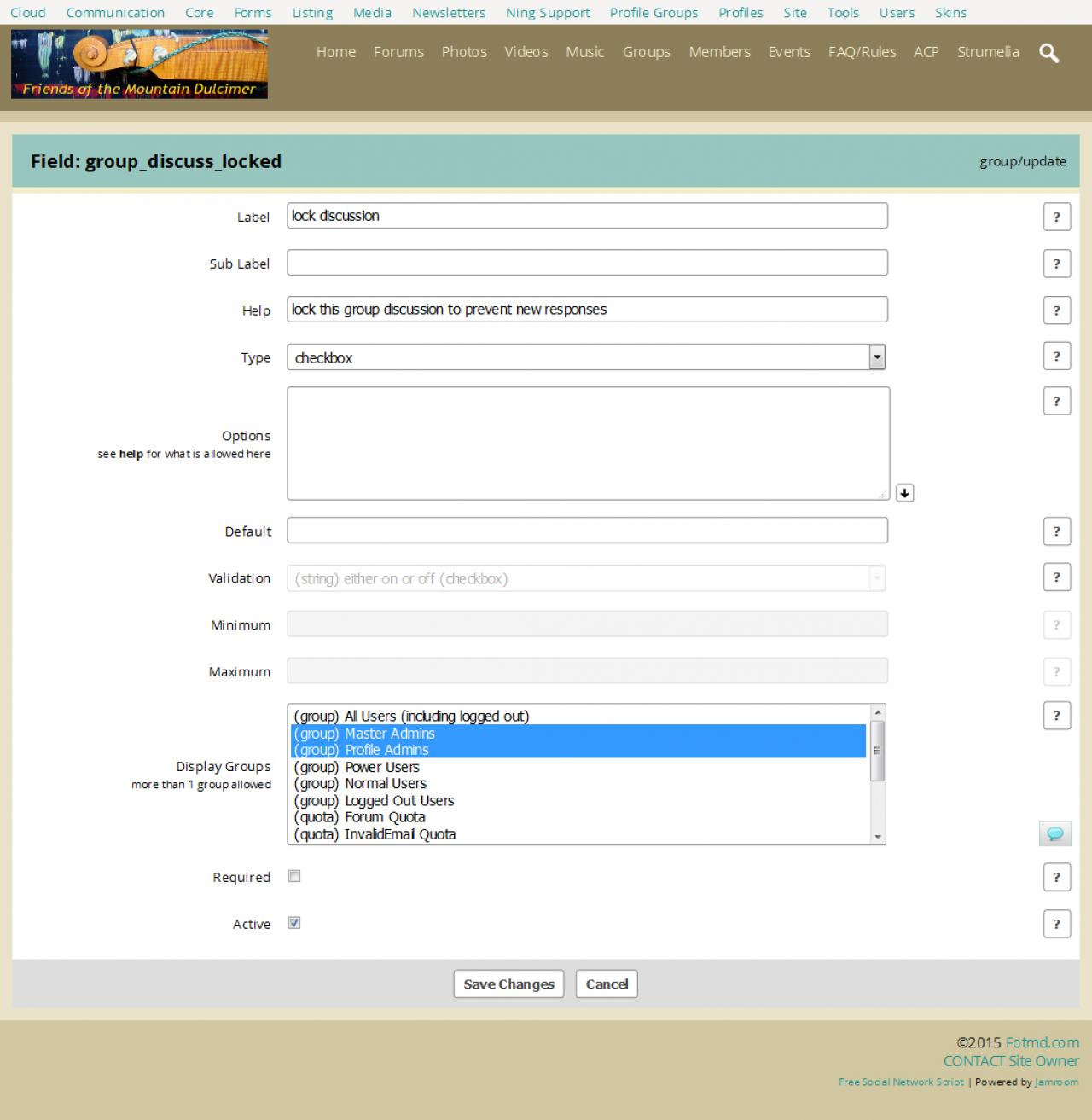1092x1120 pixels.
Task: Show help for the Default field
Action: (x=1057, y=531)
